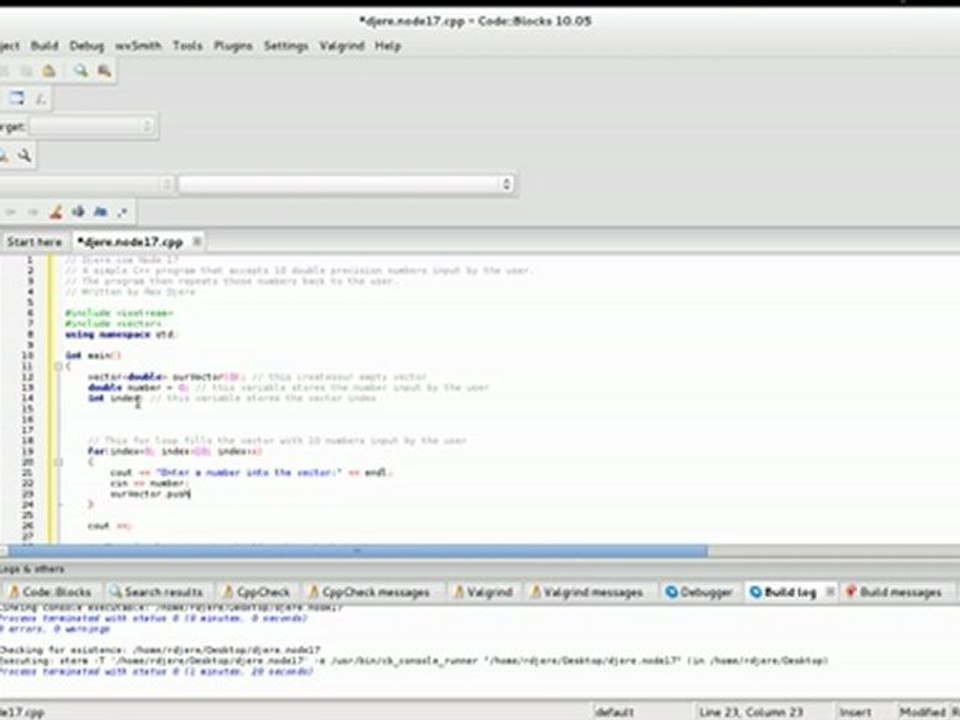960x720 pixels.
Task: Switch to the Code::Blocks log tab
Action: click(50, 592)
